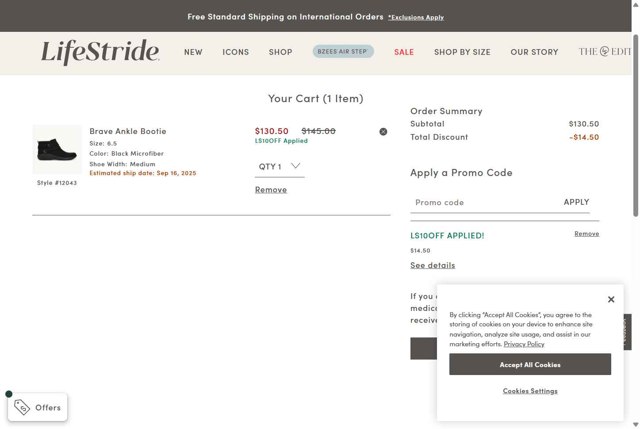
Task: Click the Subtotal $130.50 value
Action: [x=584, y=124]
